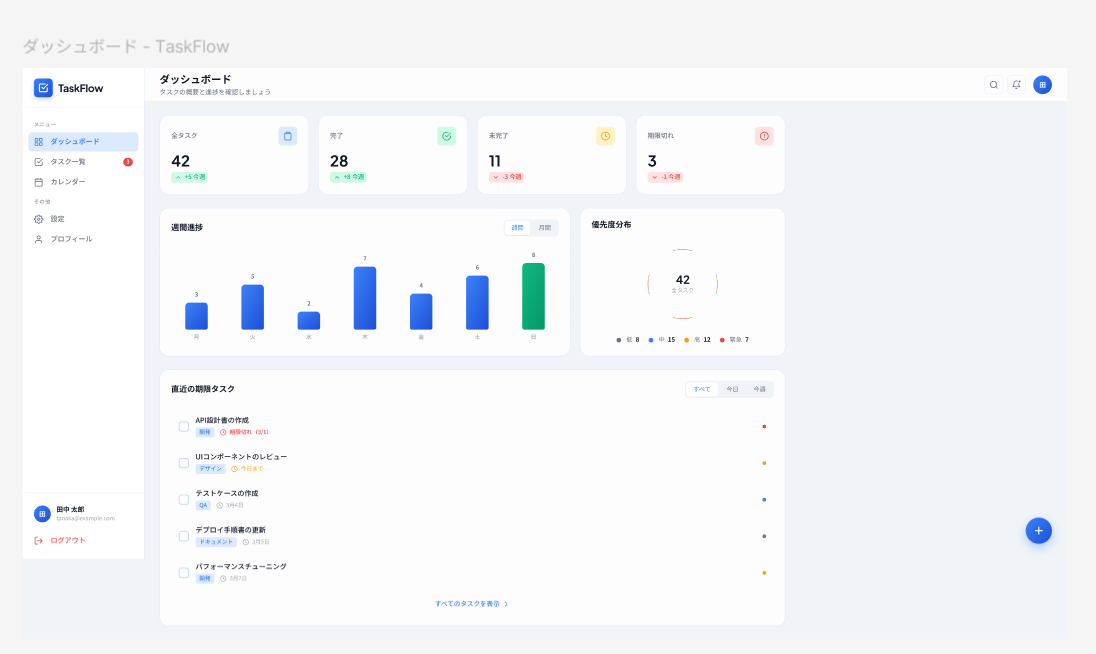Check the API設計書の作成 task checkbox

(184, 426)
